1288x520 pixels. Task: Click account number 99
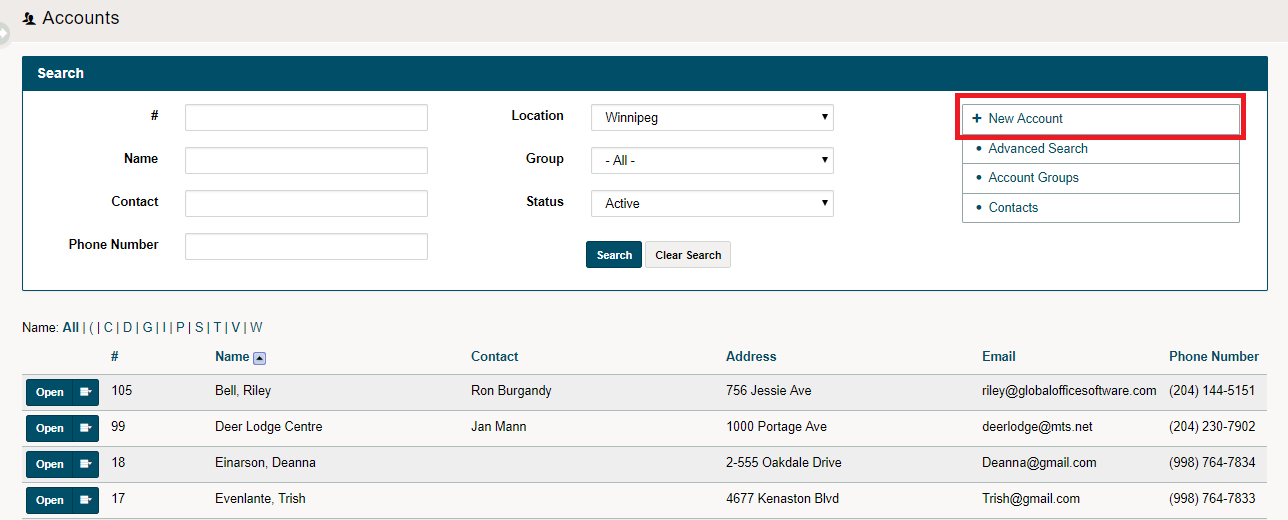(x=119, y=427)
